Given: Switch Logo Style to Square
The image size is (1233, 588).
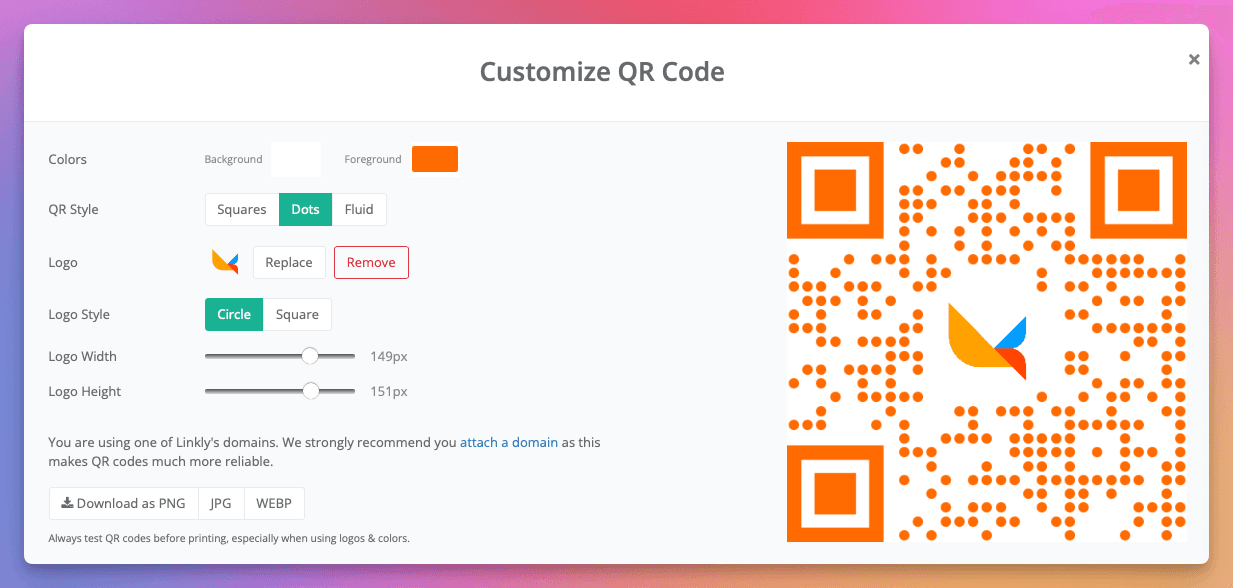Looking at the screenshot, I should coord(297,314).
